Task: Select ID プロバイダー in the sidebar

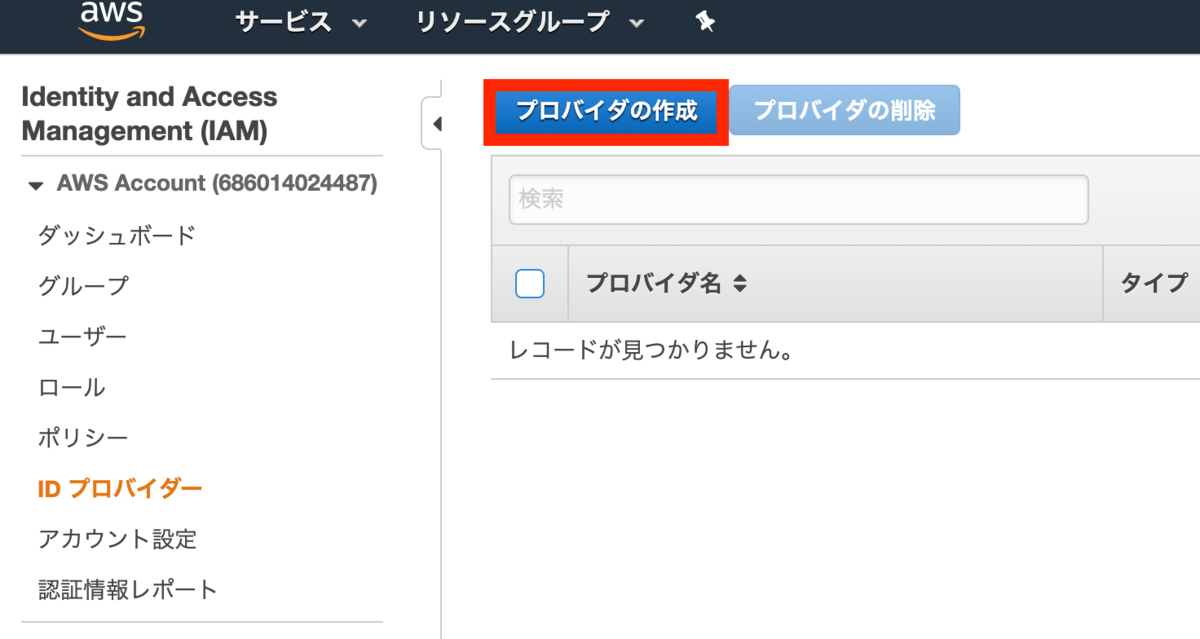Action: 120,489
